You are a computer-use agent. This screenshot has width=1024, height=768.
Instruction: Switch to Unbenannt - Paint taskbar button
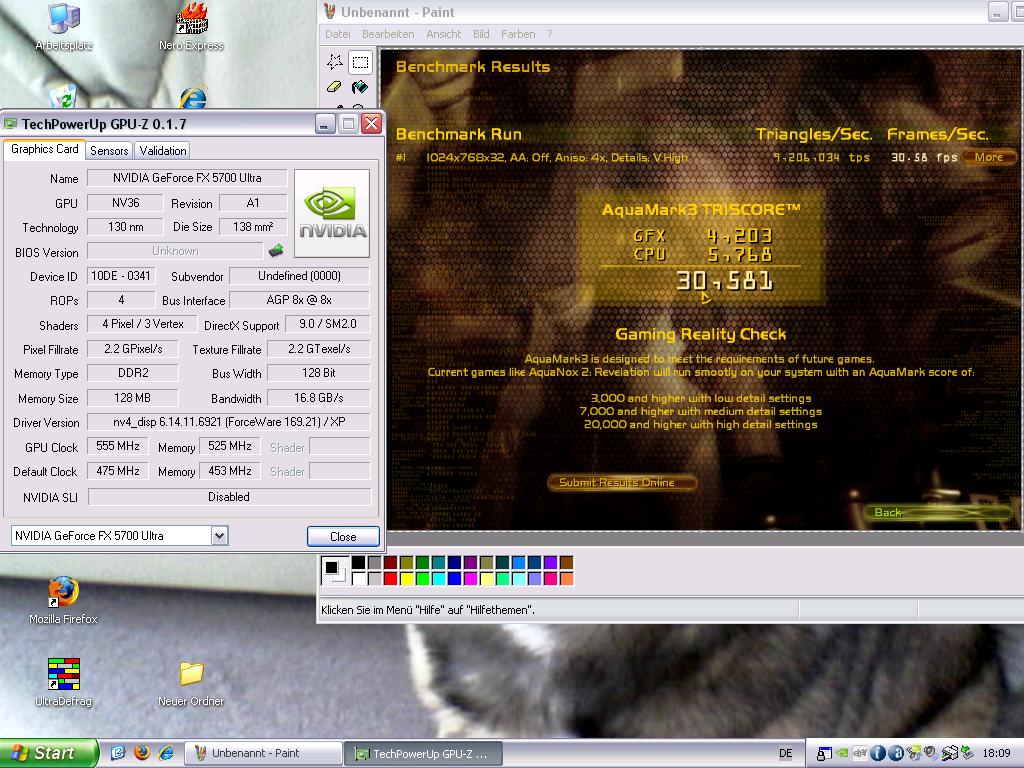(263, 753)
